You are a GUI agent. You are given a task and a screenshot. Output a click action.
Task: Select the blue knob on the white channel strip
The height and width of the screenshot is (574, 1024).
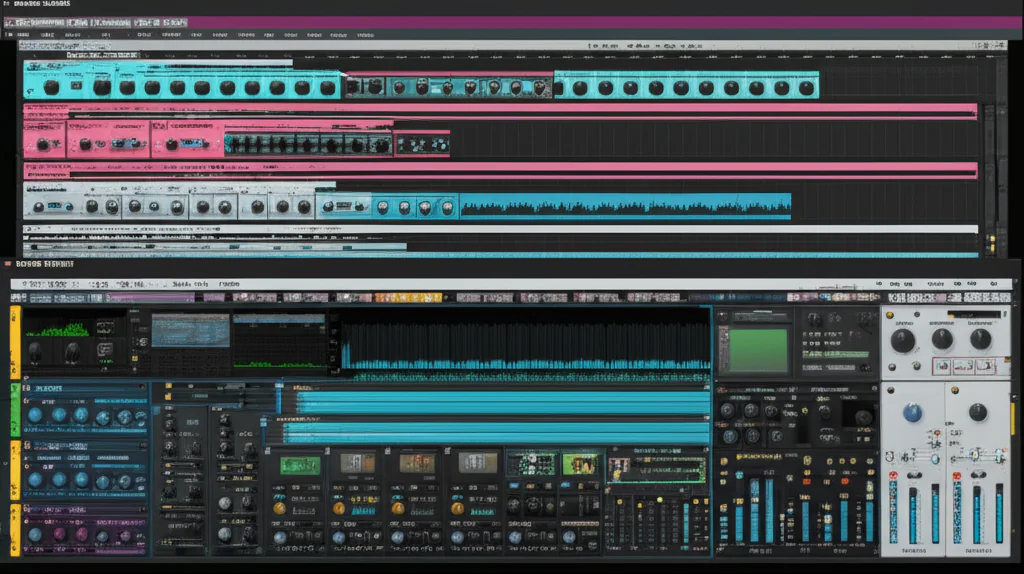pos(912,413)
